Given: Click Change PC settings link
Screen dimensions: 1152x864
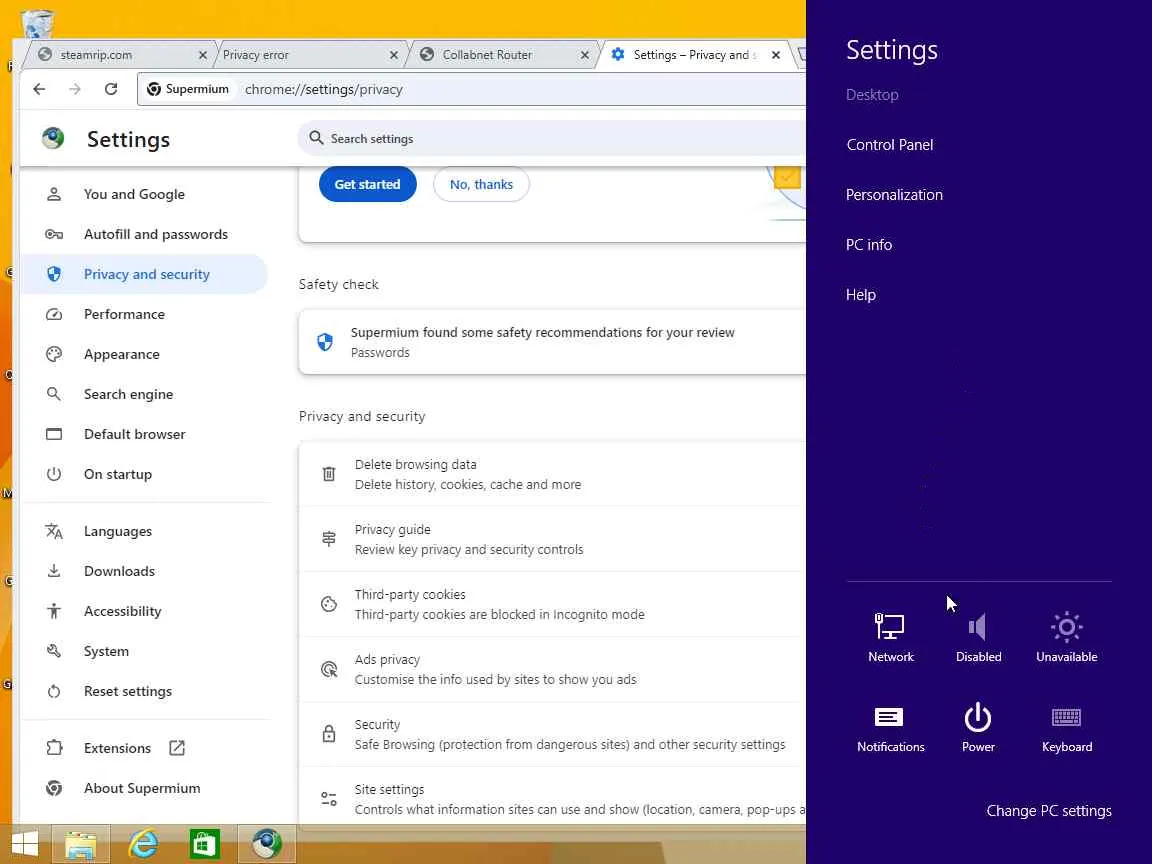Looking at the screenshot, I should pyautogui.click(x=1048, y=811).
